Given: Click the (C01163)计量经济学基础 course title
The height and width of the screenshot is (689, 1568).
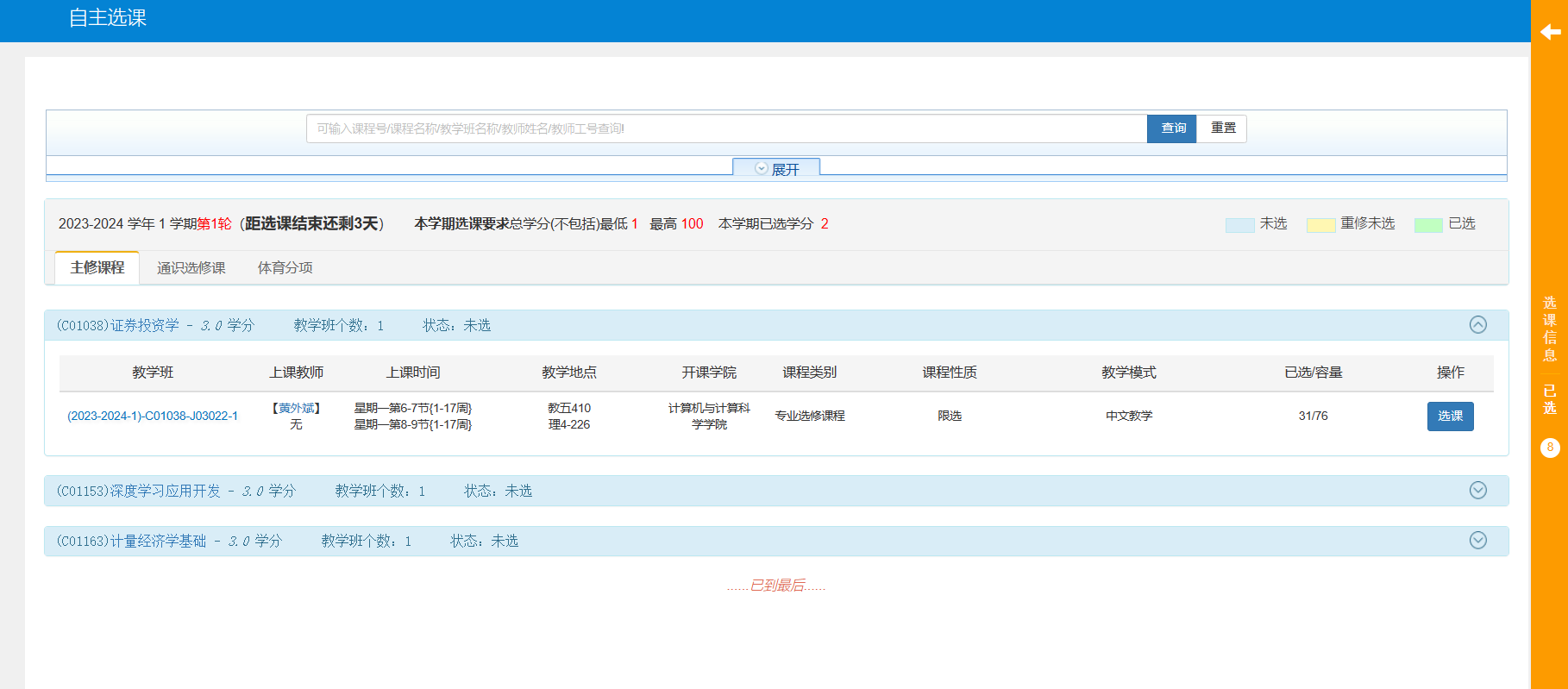Looking at the screenshot, I should click(132, 542).
